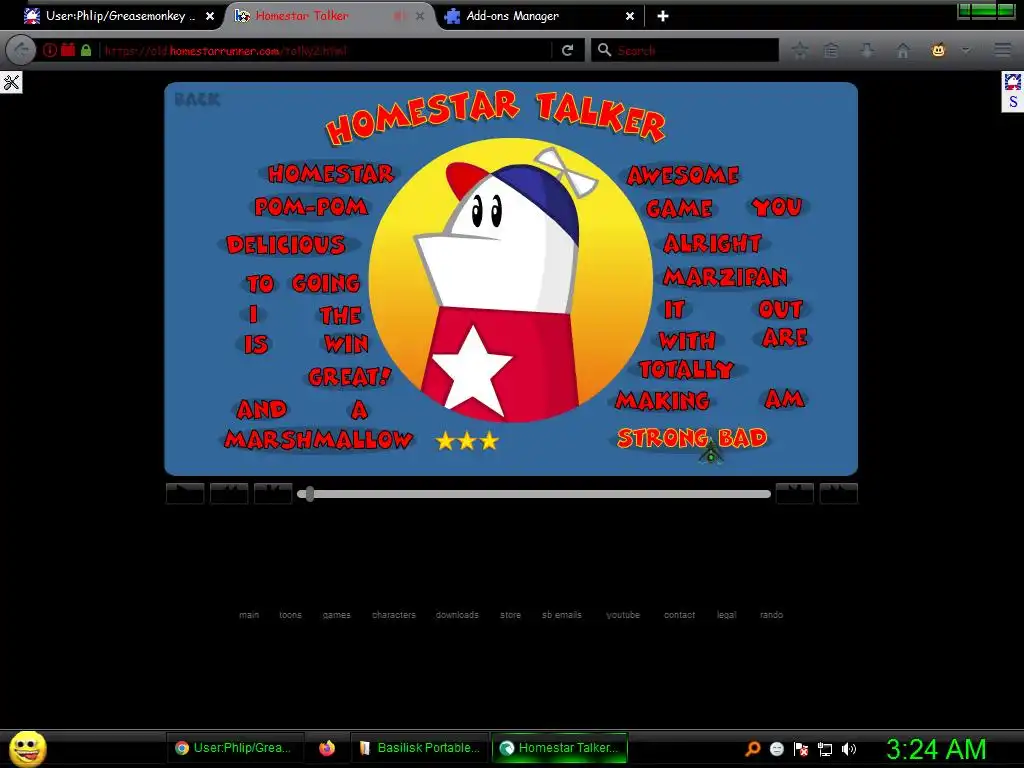Open the toons footer link
This screenshot has height=768, width=1024.
[x=291, y=615]
